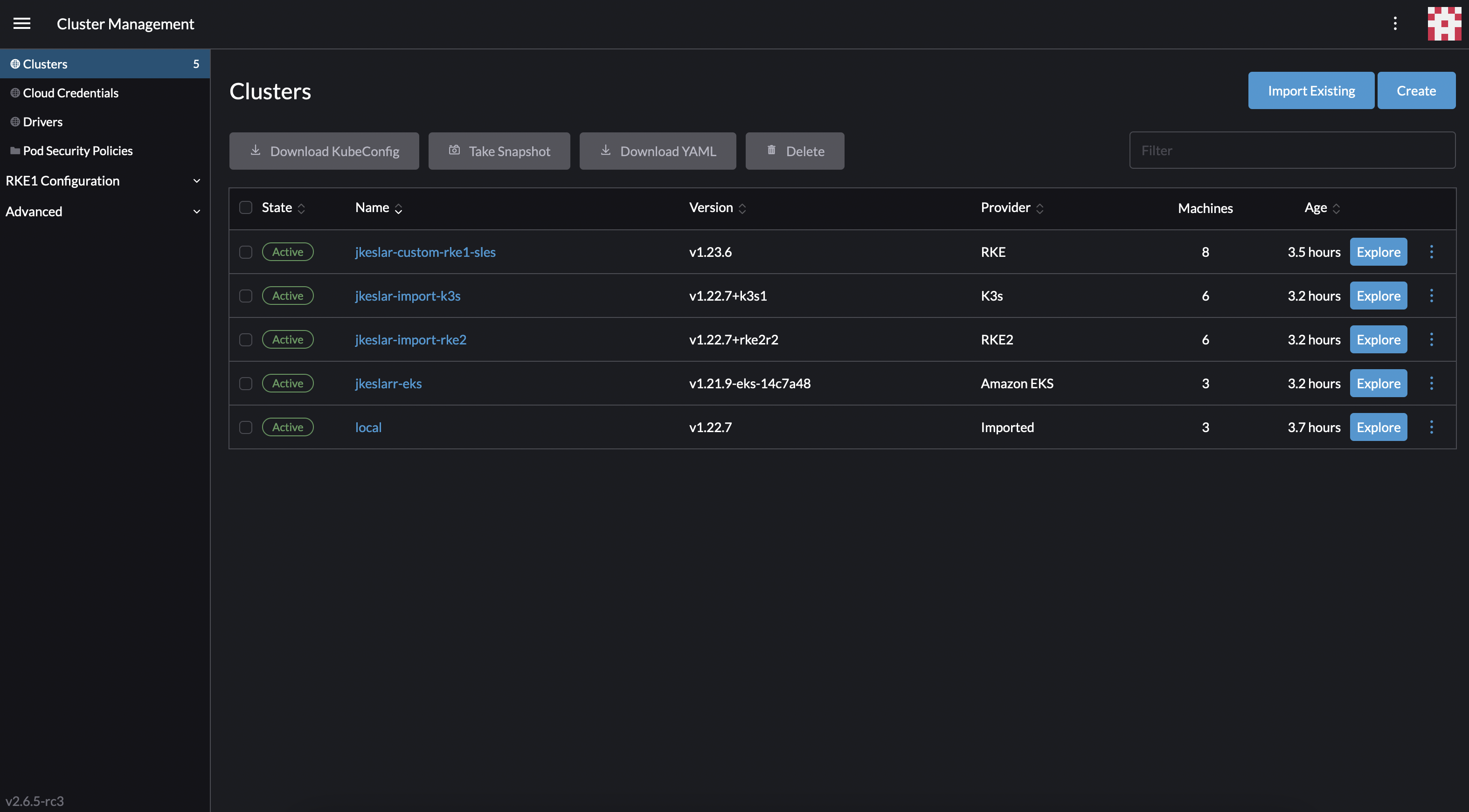Check the jkeslar-import-k3s row checkbox
The image size is (1469, 812).
point(246,296)
